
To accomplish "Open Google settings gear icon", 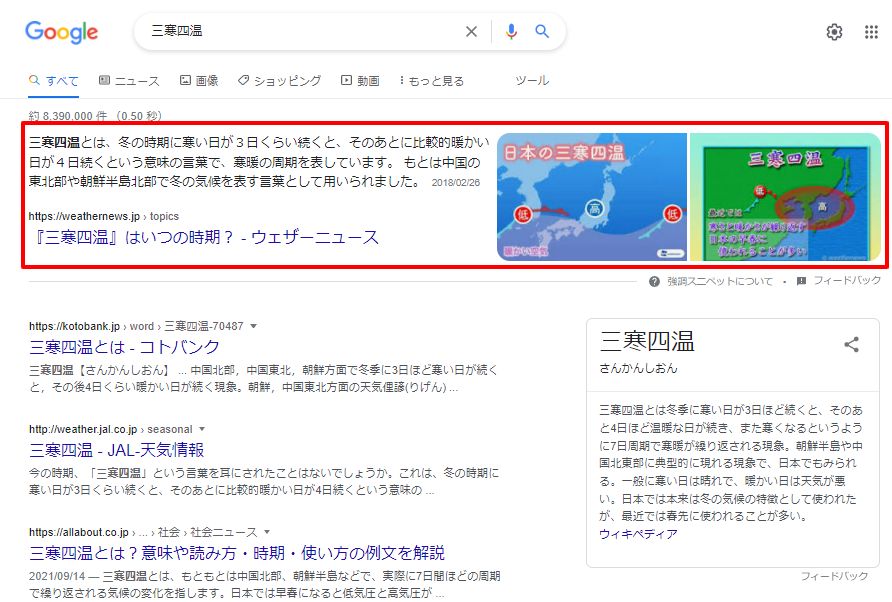I will (x=834, y=32).
